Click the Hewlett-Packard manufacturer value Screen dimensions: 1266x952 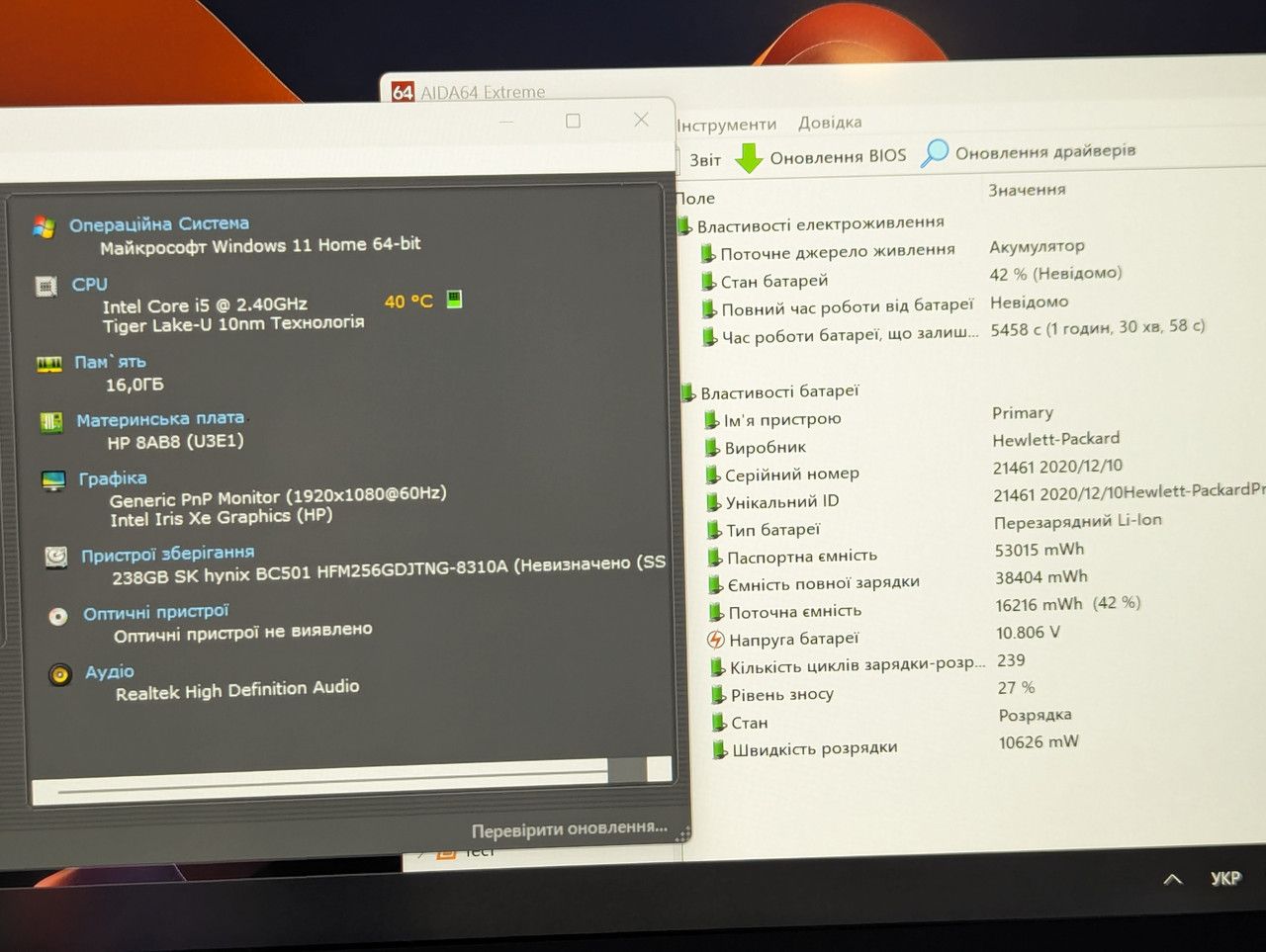point(1056,439)
